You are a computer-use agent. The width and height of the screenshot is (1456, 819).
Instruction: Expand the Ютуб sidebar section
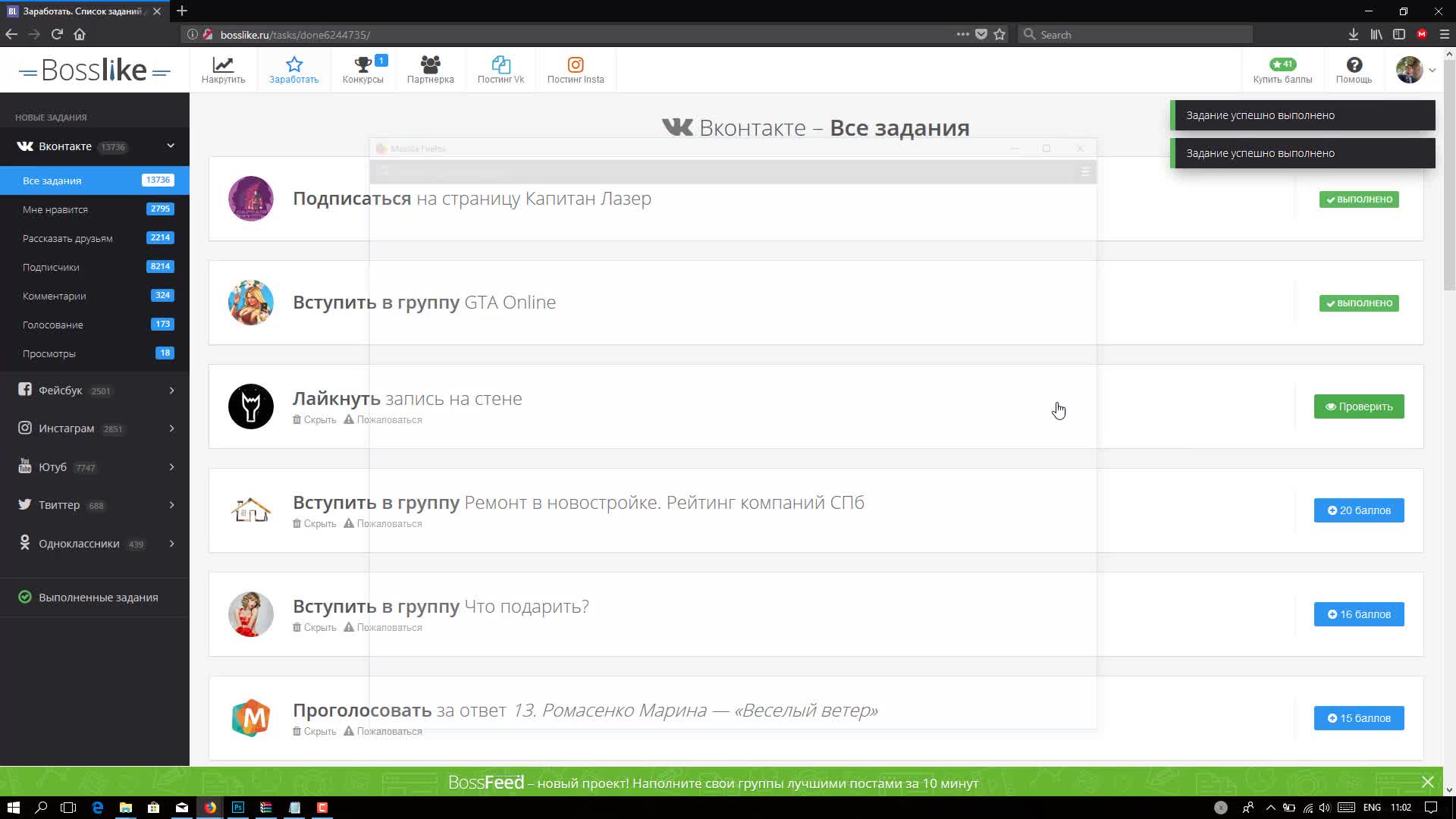click(x=95, y=467)
